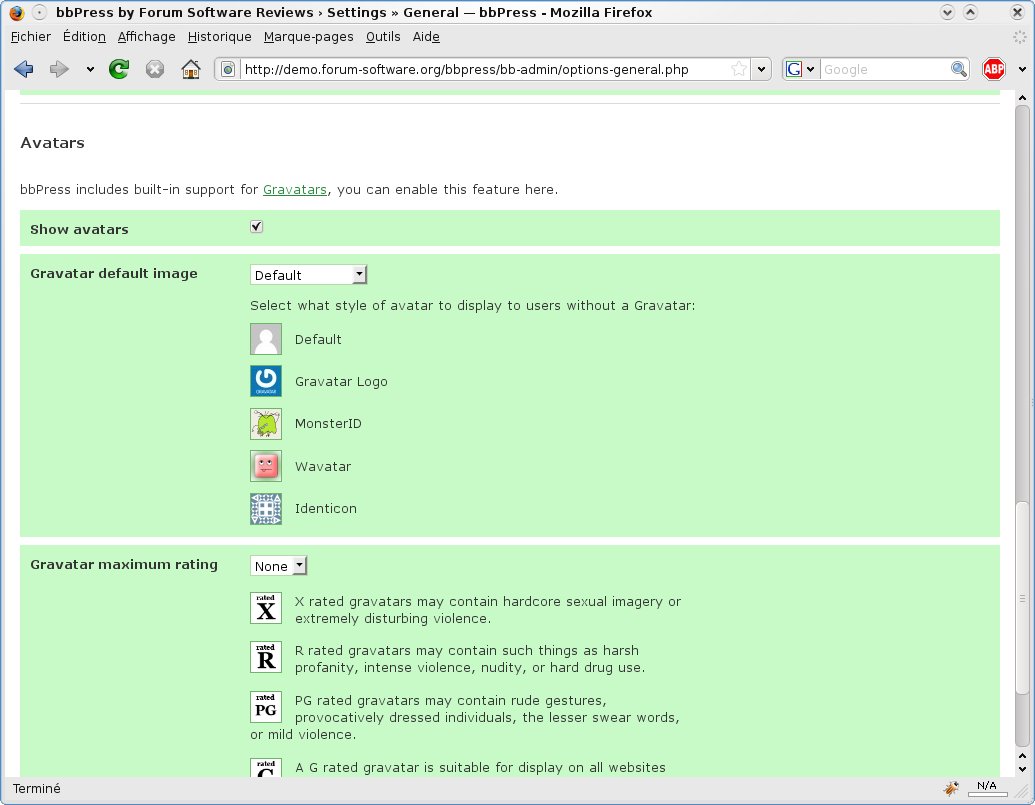Click the 'Identicon' text label
The height and width of the screenshot is (805, 1035).
click(325, 509)
